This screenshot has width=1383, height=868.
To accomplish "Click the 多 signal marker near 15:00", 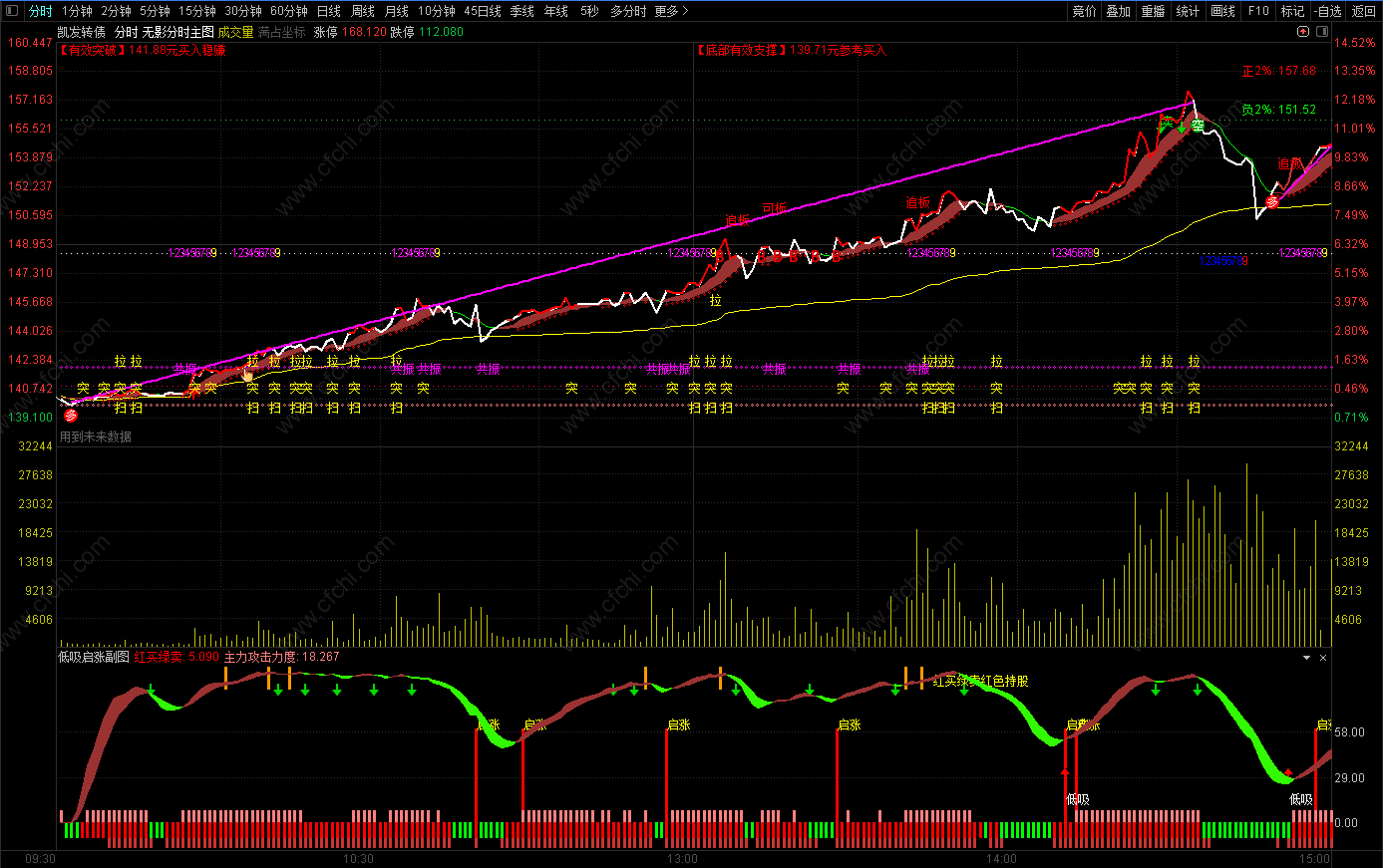I will [x=1272, y=202].
